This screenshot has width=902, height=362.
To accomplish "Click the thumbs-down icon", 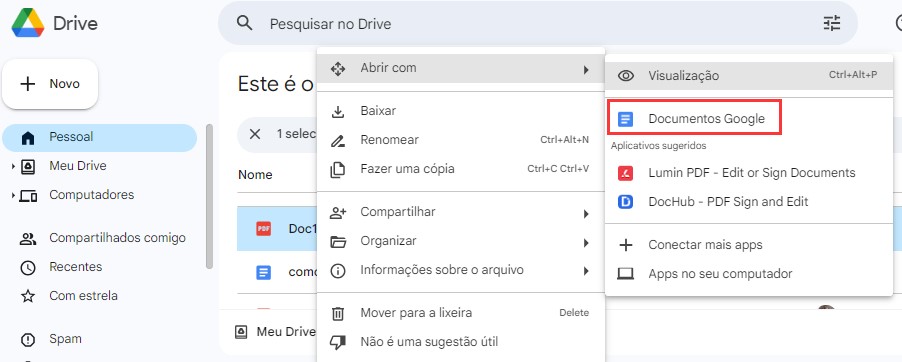I will (x=338, y=342).
